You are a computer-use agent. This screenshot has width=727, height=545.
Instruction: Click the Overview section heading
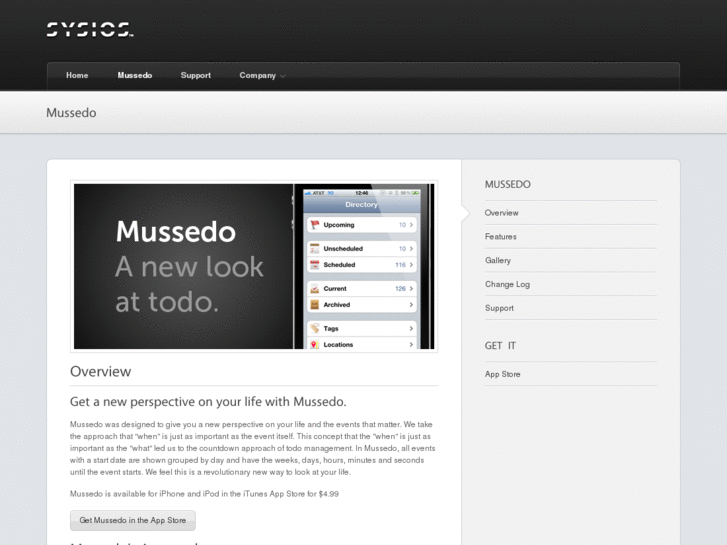[101, 372]
